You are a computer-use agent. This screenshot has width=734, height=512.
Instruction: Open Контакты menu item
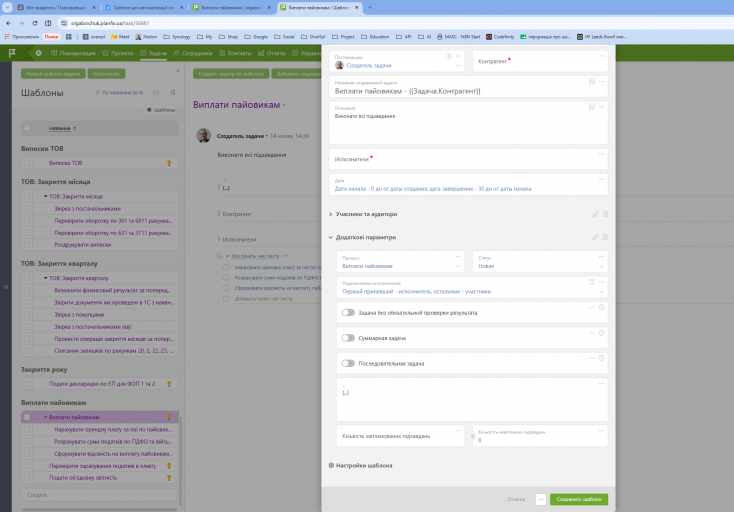[x=235, y=53]
